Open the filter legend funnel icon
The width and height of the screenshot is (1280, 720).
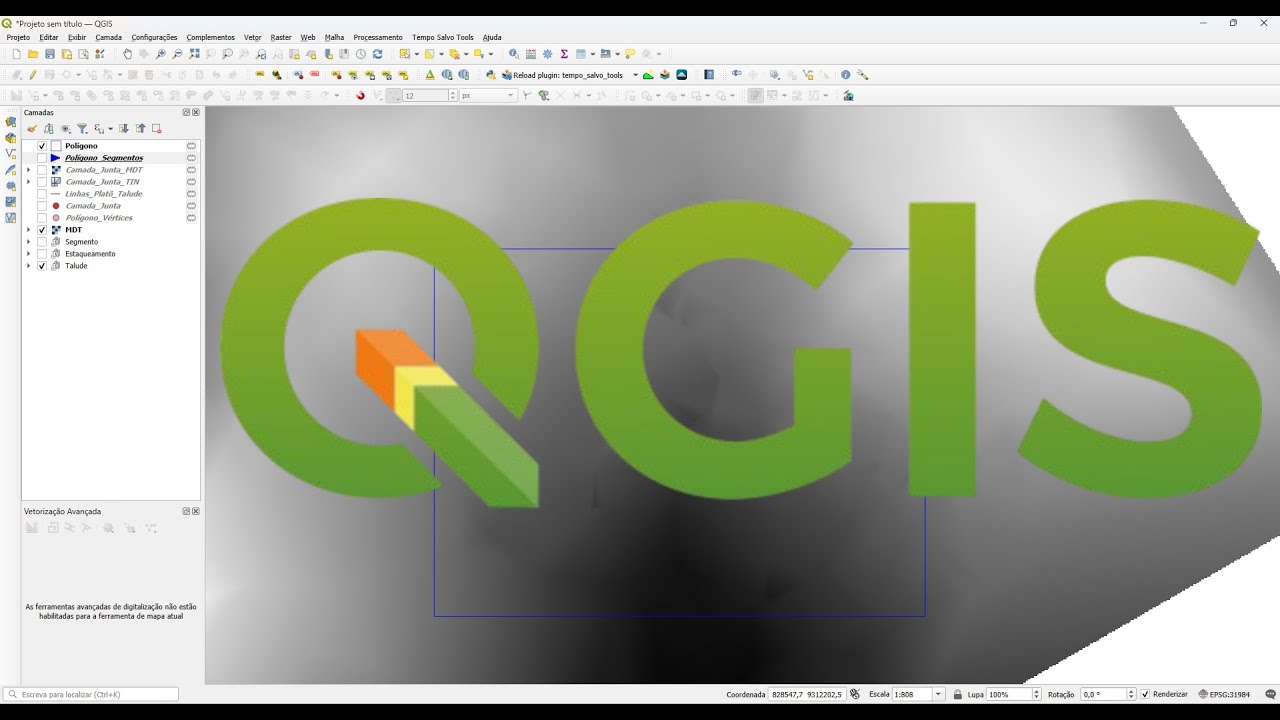click(82, 128)
